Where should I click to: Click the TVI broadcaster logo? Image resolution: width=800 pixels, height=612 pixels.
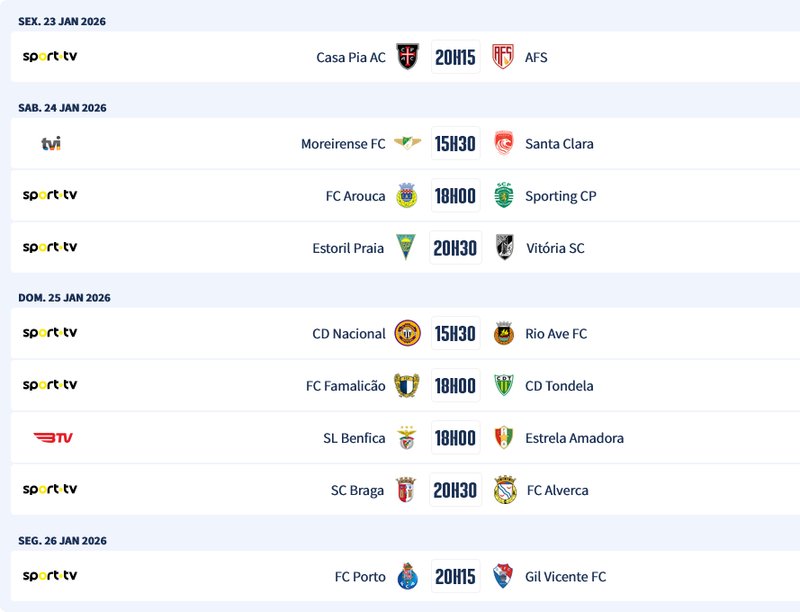click(x=51, y=144)
